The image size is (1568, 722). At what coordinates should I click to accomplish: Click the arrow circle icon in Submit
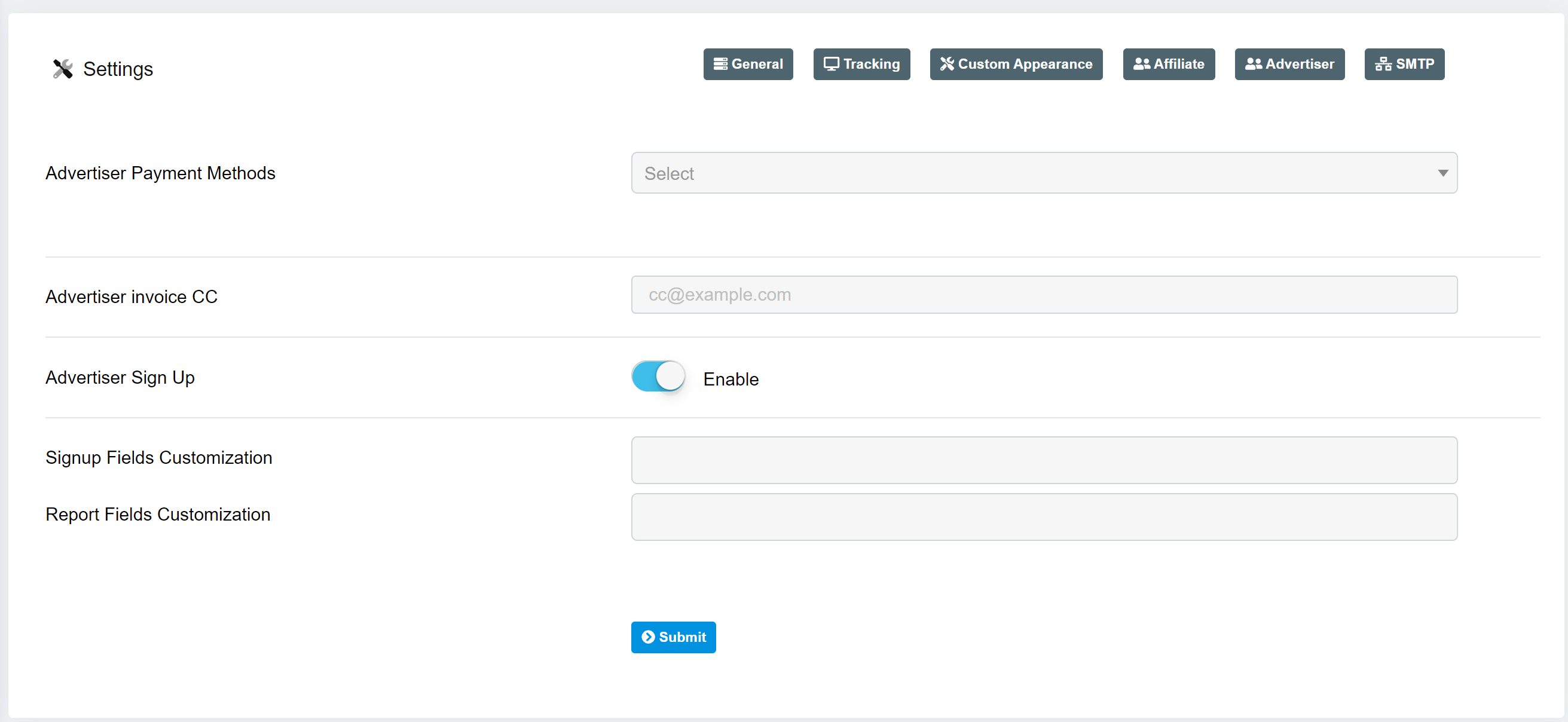pyautogui.click(x=648, y=637)
